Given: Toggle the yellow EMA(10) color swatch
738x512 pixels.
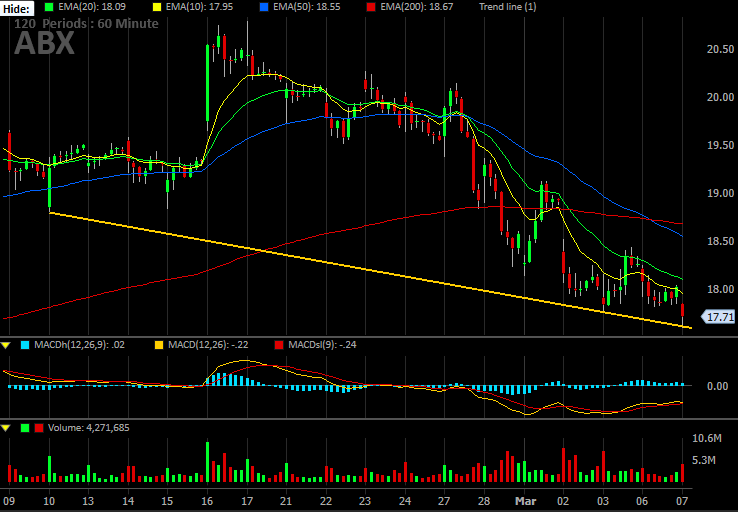Looking at the screenshot, I should click(x=155, y=7).
